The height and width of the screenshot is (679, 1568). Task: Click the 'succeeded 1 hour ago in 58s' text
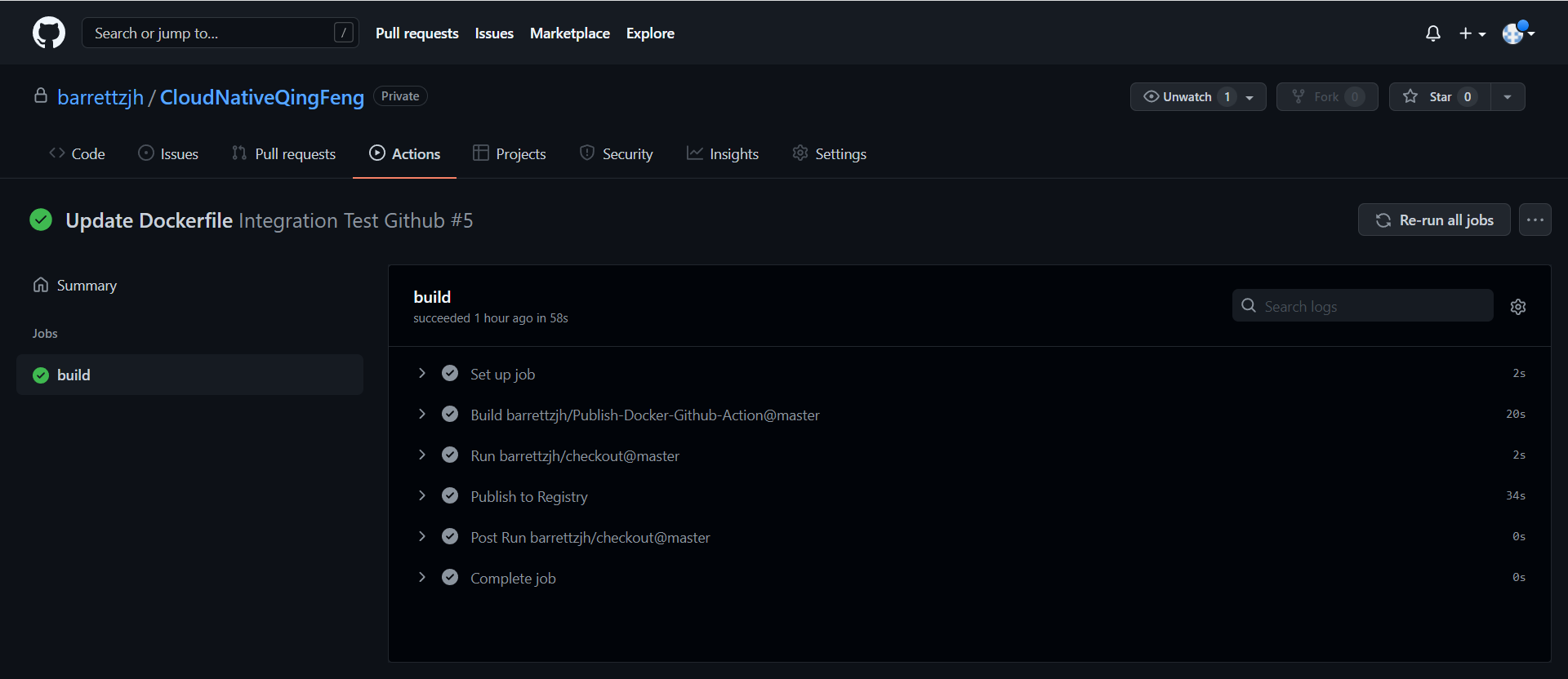coord(490,318)
